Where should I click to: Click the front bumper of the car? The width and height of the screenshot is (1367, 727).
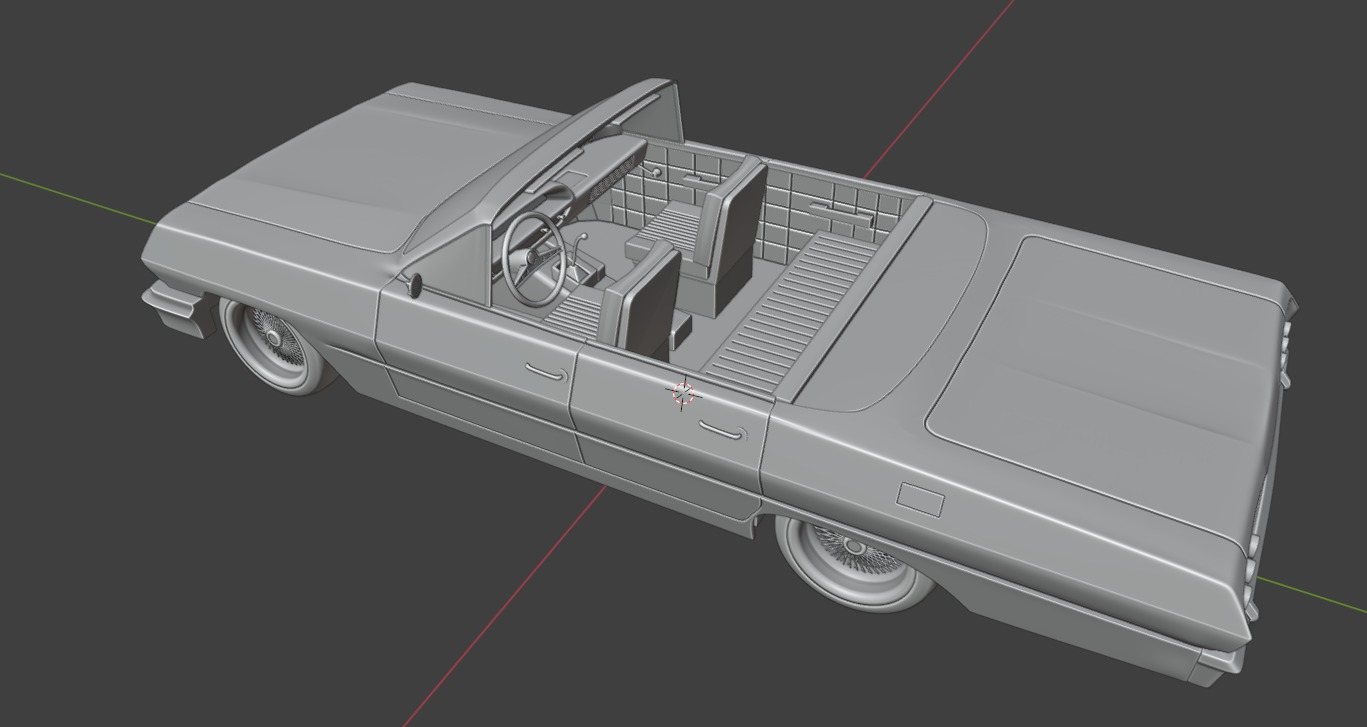tap(177, 309)
